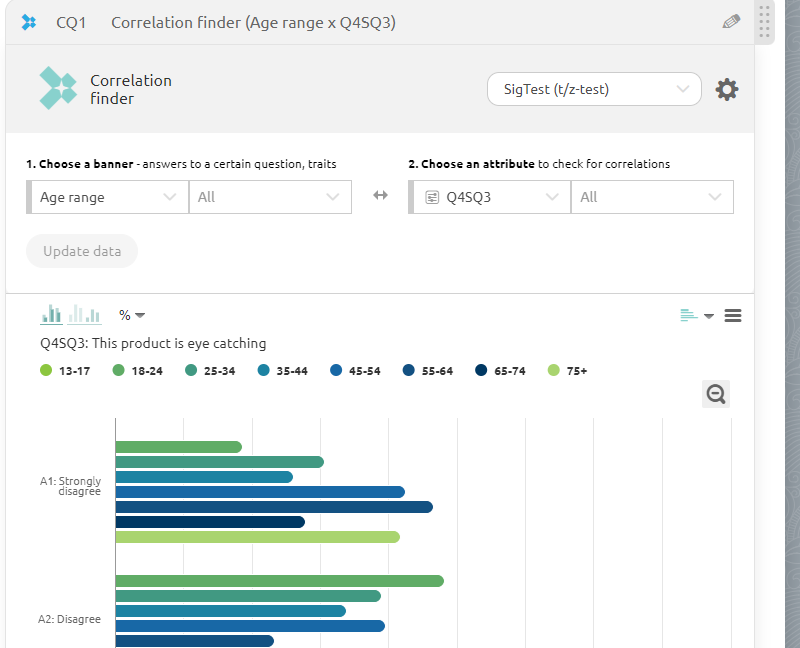Grab the dotted drag handle at top right
The height and width of the screenshot is (648, 800).
[765, 21]
